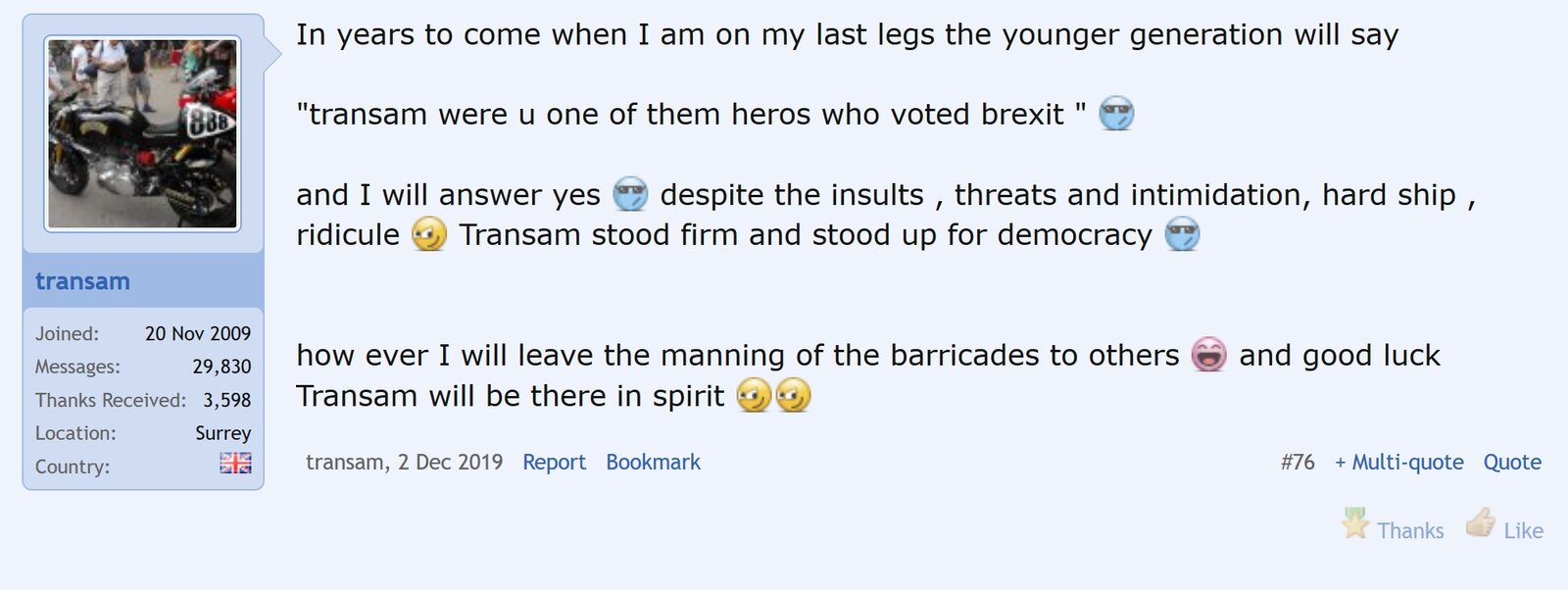This screenshot has width=1568, height=590.
Task: Click first winking emoji after "in spirit"
Action: [x=754, y=396]
